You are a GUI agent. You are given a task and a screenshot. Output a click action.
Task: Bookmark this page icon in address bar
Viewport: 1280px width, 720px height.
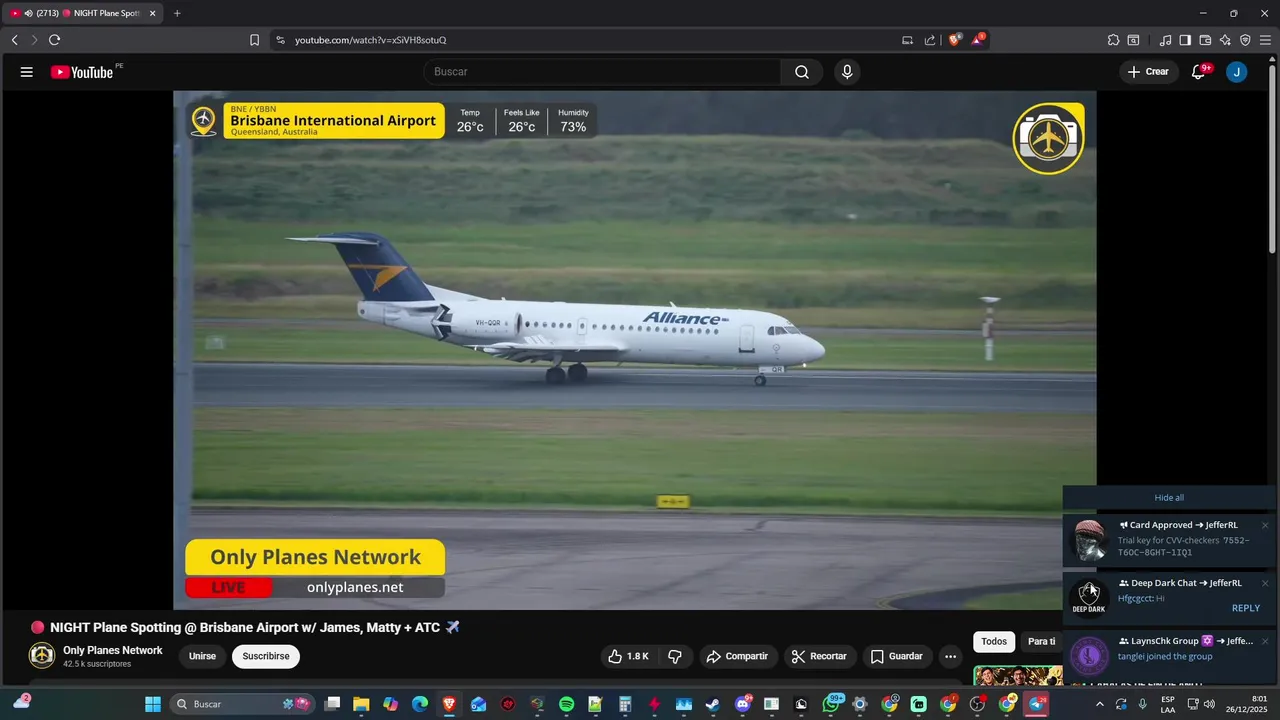pos(254,40)
